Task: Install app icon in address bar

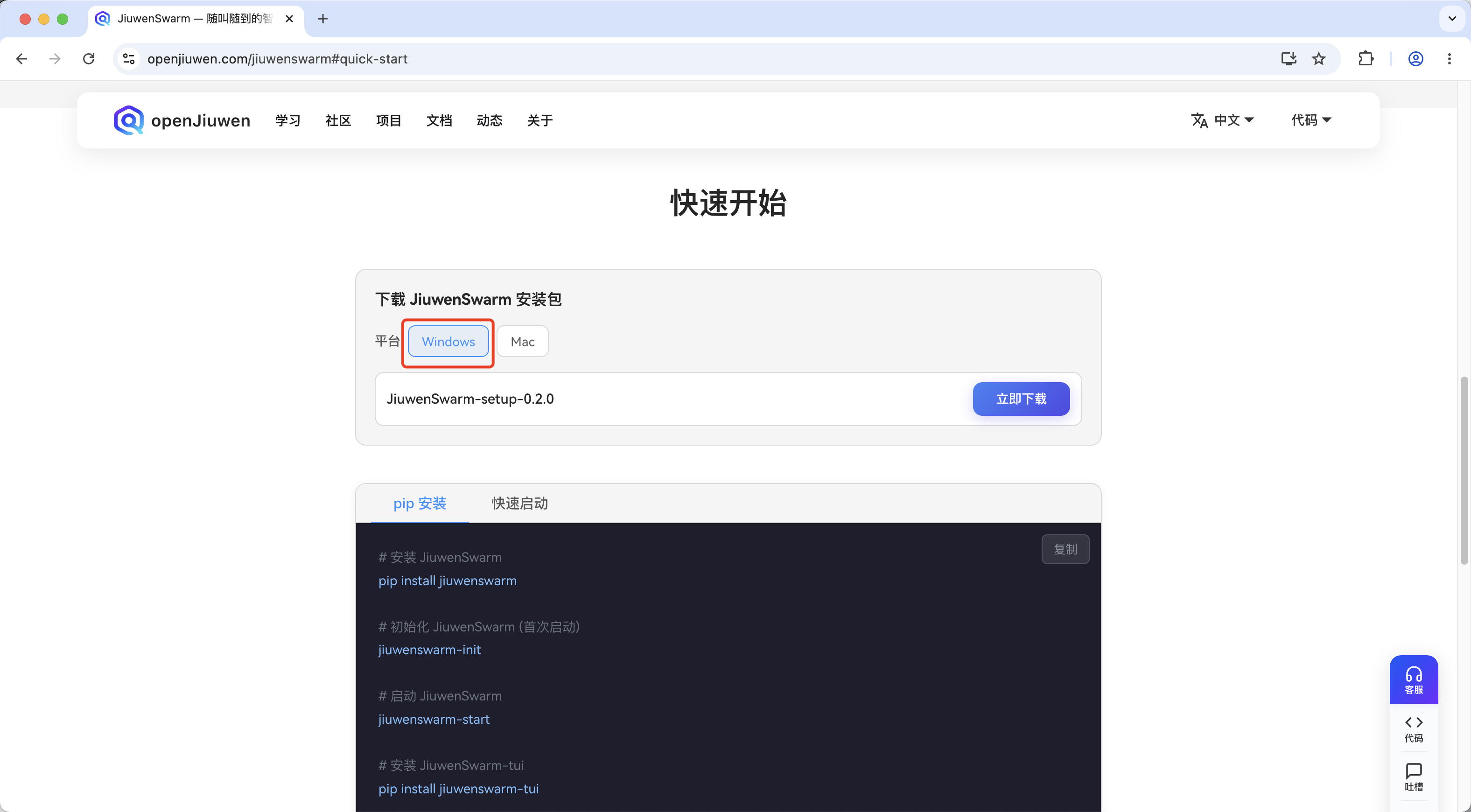Action: (1288, 59)
